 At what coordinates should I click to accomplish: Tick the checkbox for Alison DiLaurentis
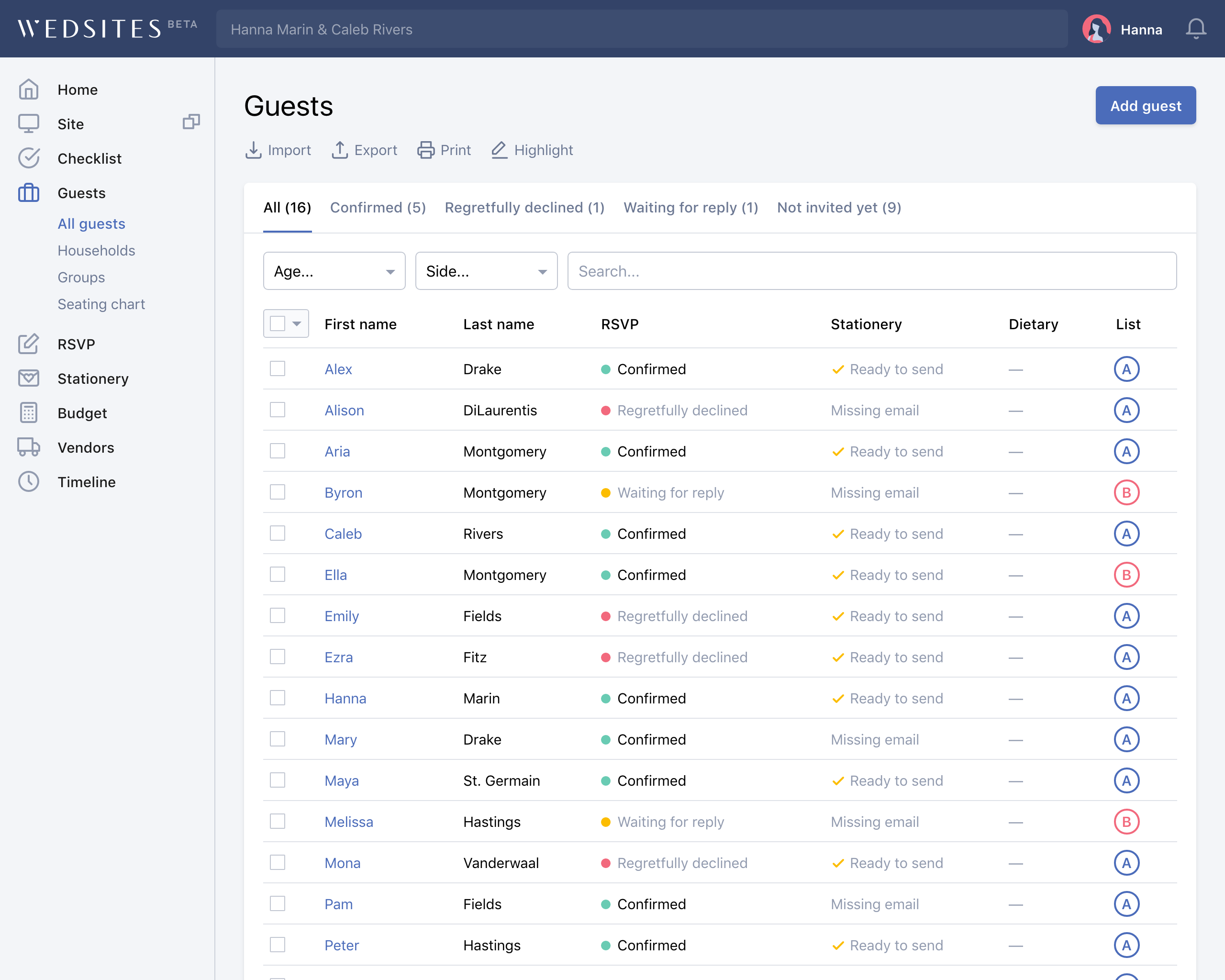pos(277,410)
